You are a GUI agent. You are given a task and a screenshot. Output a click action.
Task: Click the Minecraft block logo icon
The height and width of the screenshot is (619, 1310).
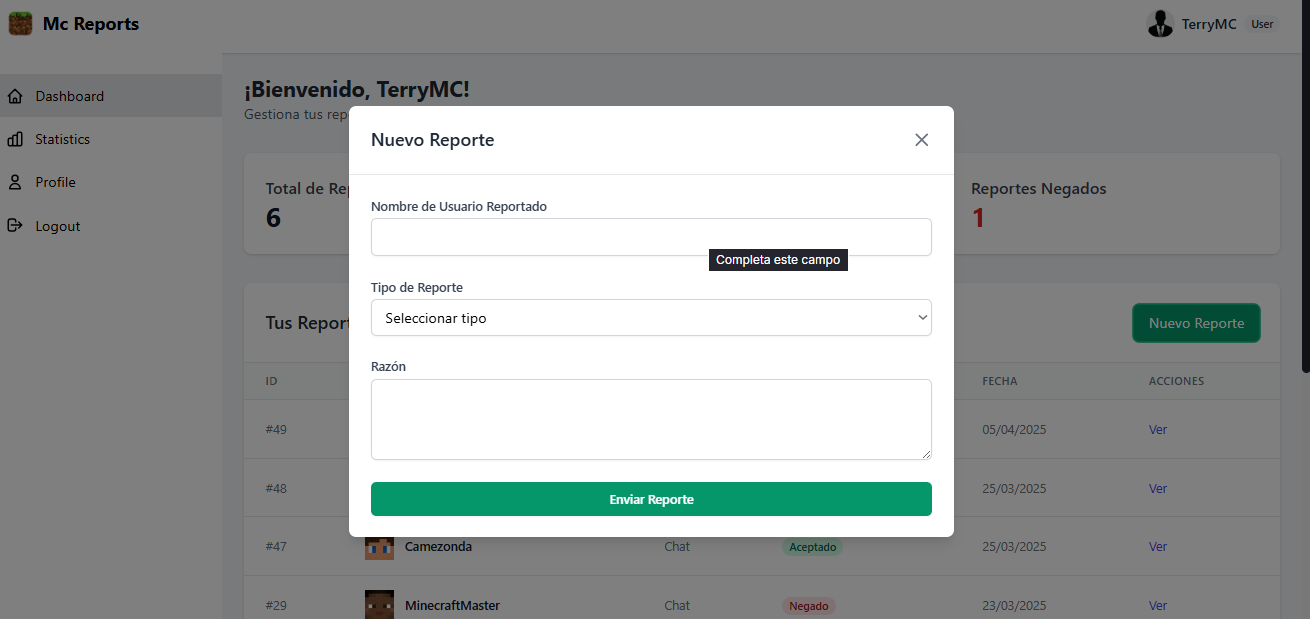point(21,23)
